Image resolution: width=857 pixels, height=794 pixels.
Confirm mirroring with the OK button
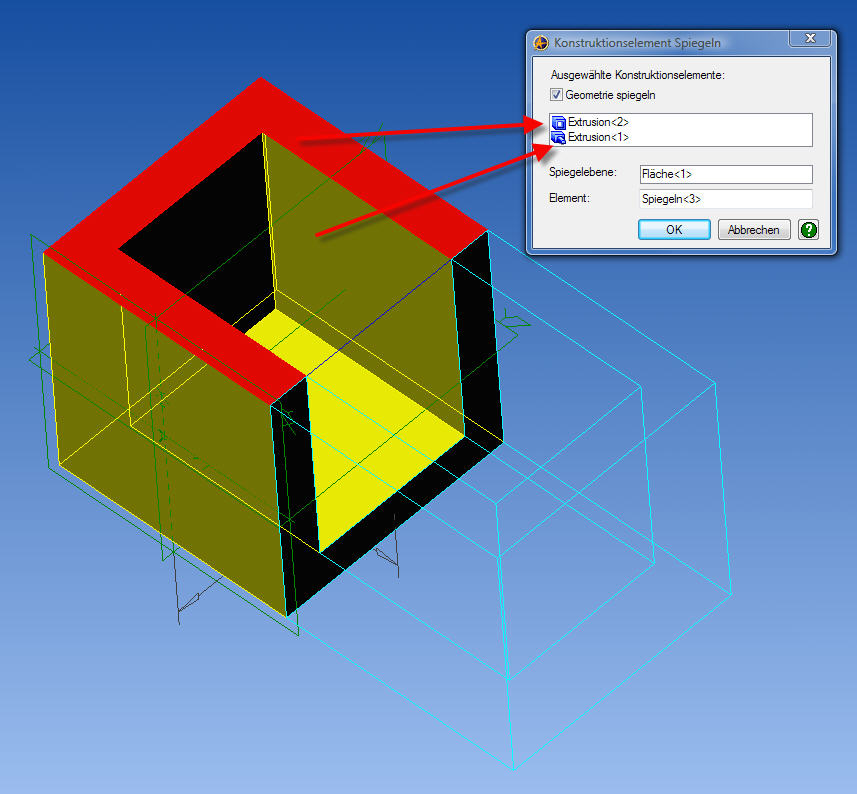click(674, 230)
